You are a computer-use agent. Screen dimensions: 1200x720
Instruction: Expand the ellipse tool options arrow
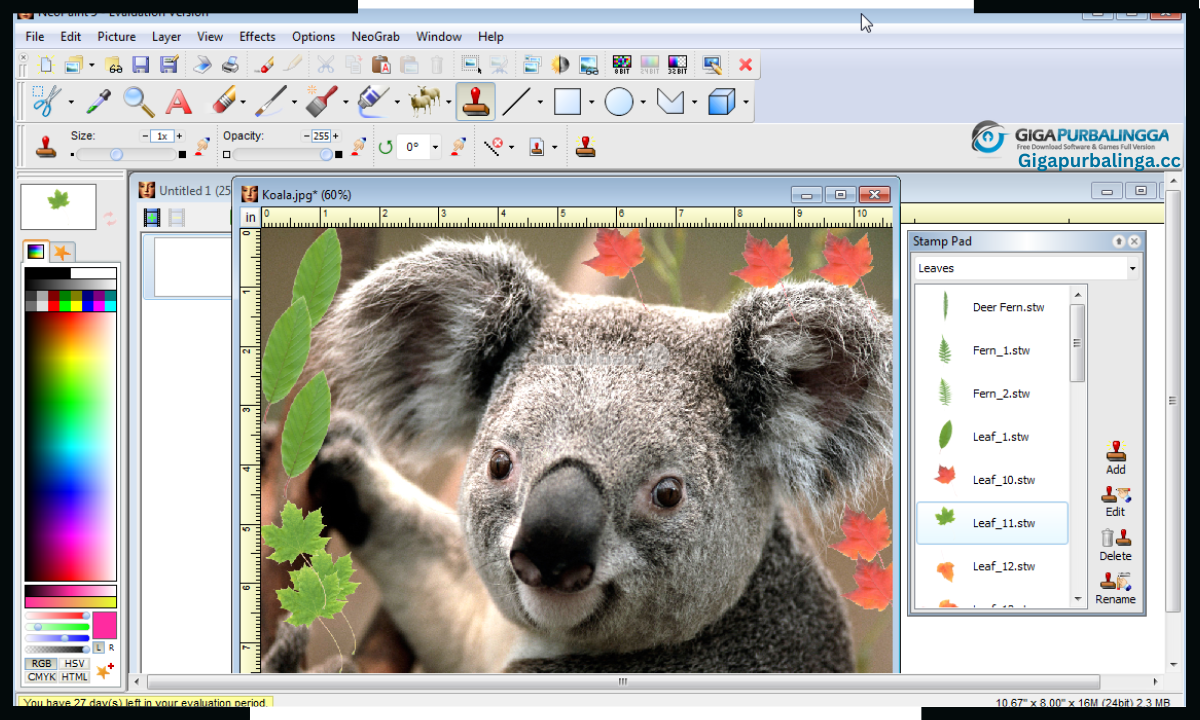643,102
